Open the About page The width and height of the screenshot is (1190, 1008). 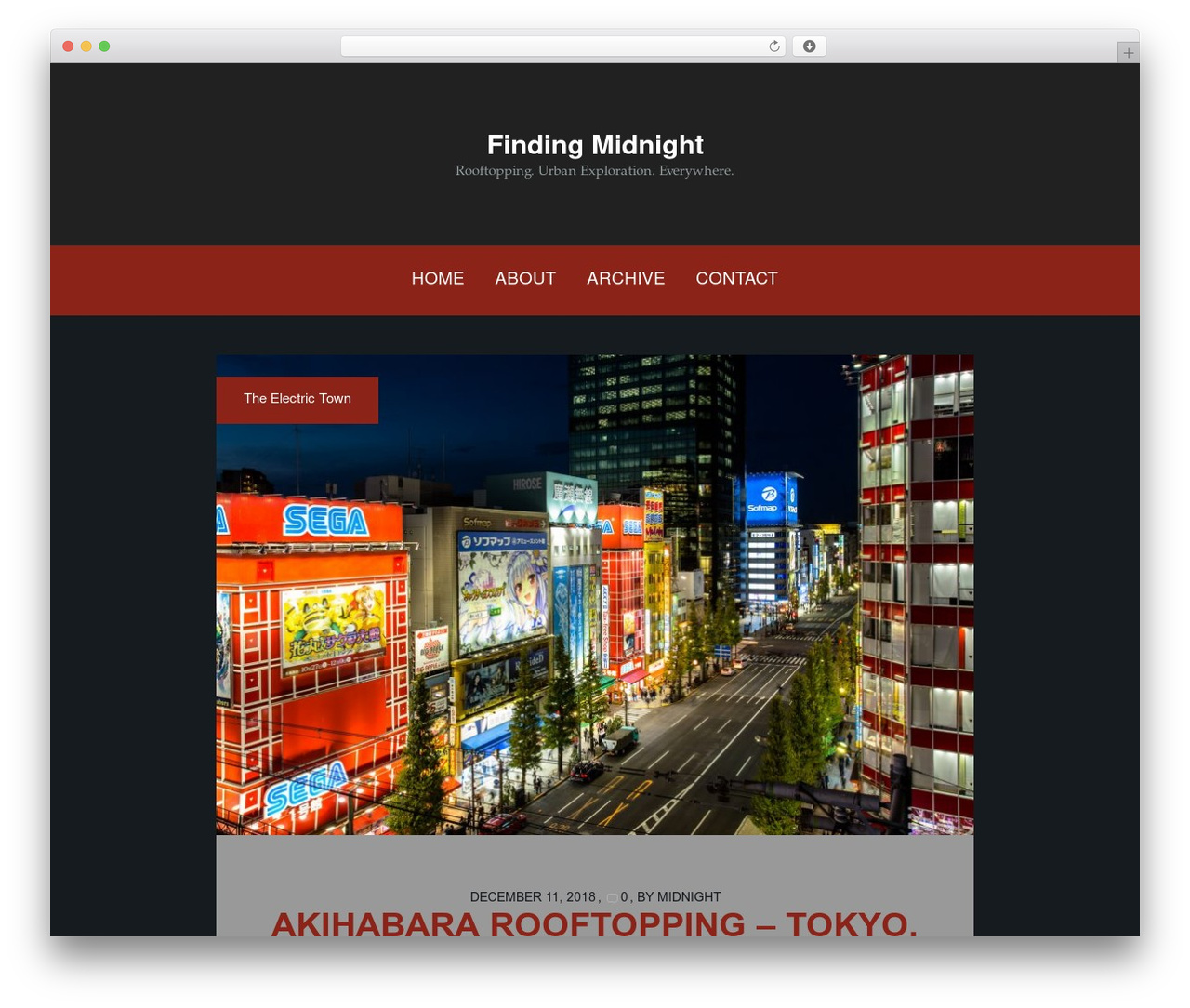(525, 278)
